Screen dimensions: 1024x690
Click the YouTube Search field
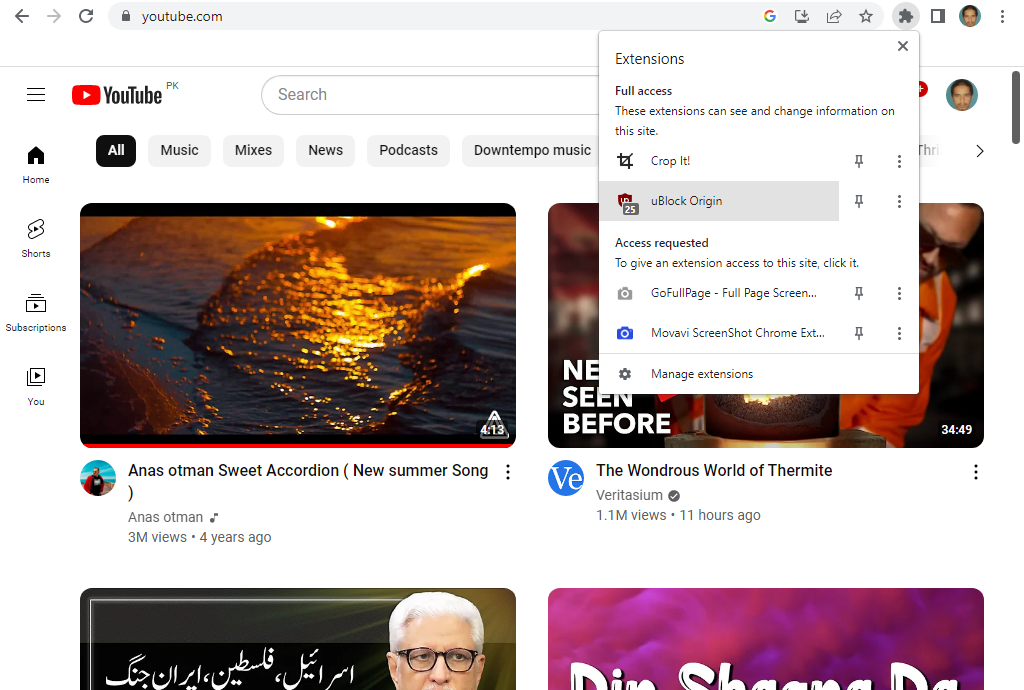click(x=431, y=95)
